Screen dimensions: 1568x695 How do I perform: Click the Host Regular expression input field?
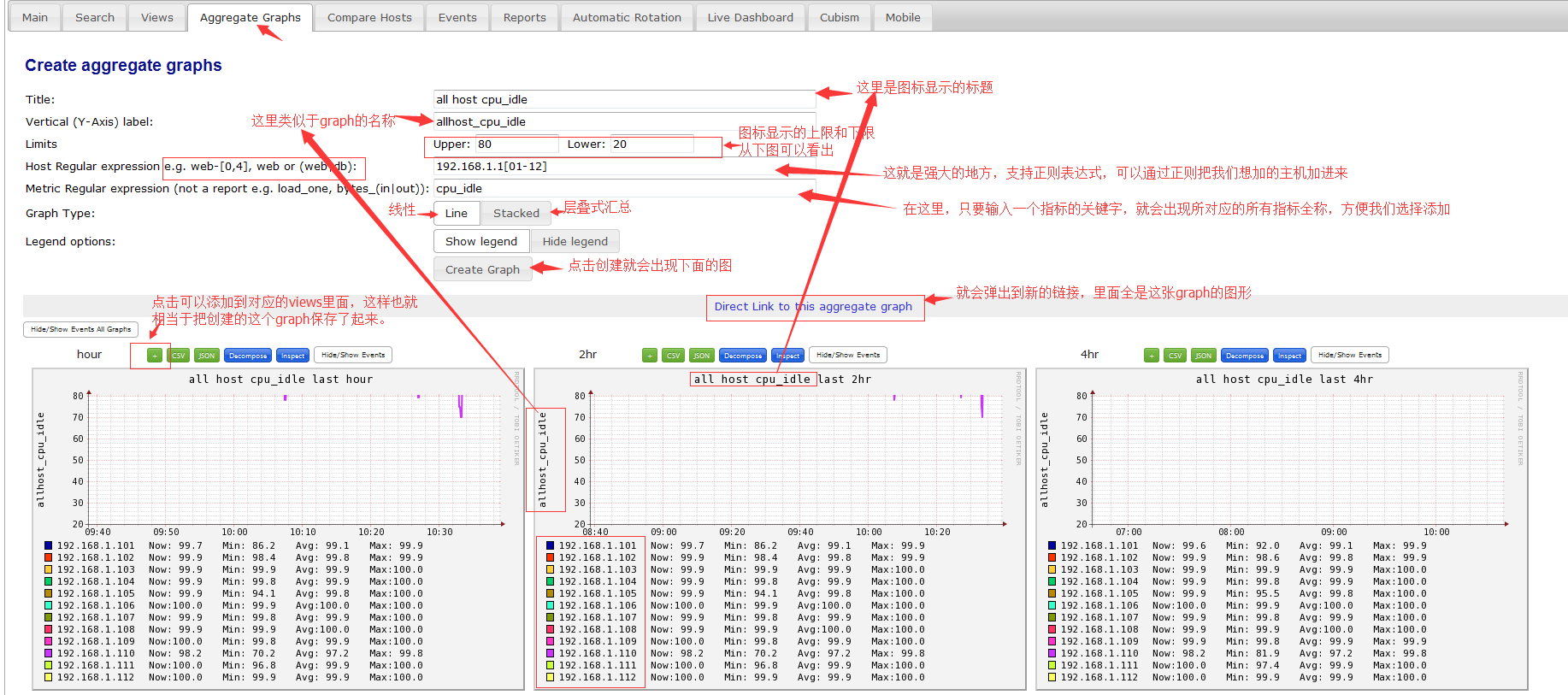(x=624, y=167)
